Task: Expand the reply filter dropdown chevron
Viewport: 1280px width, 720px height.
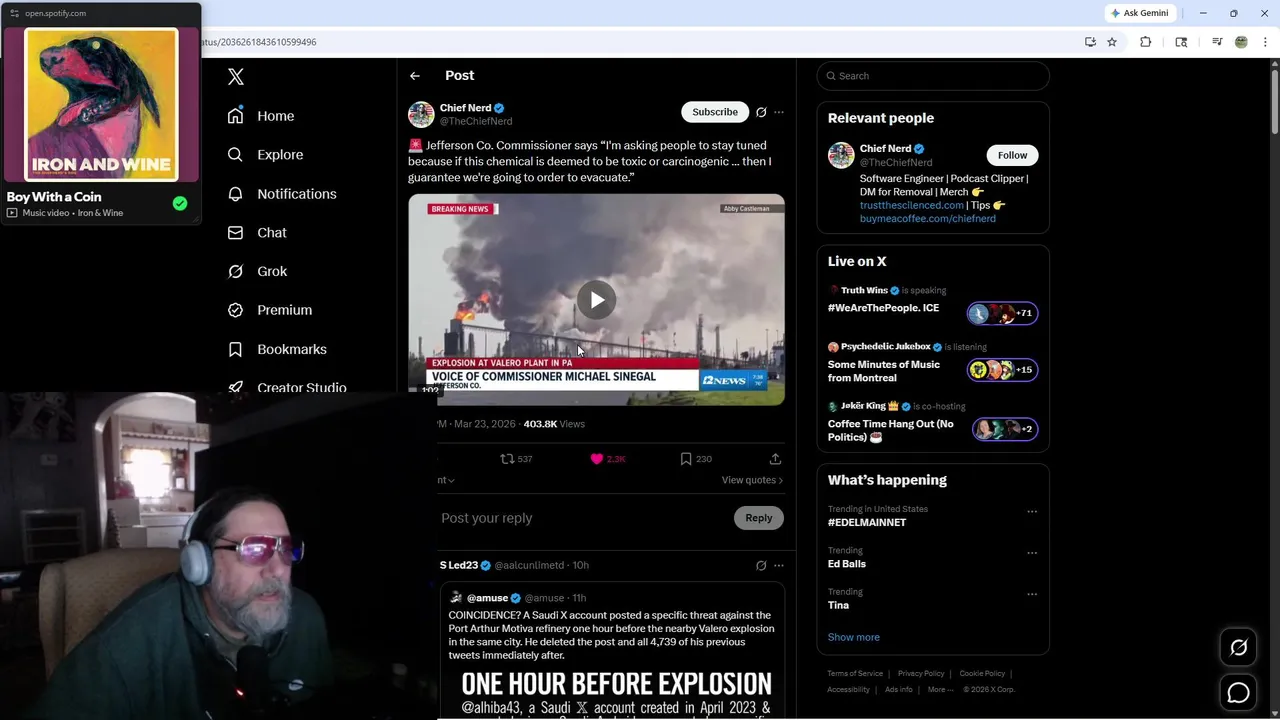Action: [451, 481]
